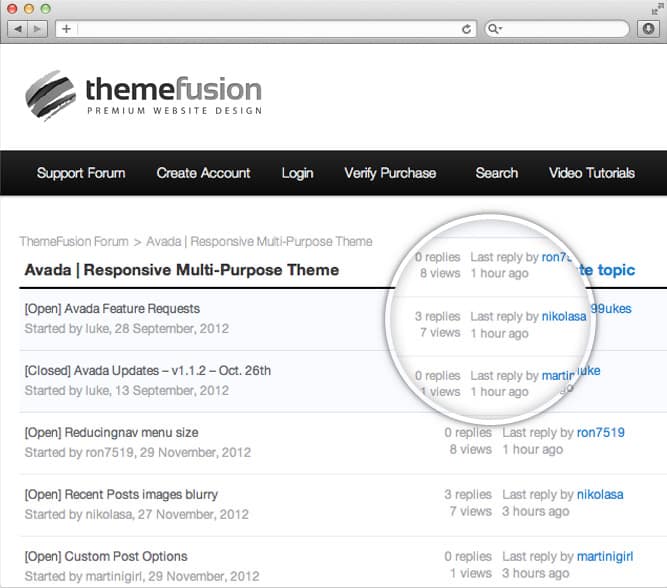Screen dimensions: 667x588
Task: Open the downloads button in browser toolbar
Action: tap(648, 29)
